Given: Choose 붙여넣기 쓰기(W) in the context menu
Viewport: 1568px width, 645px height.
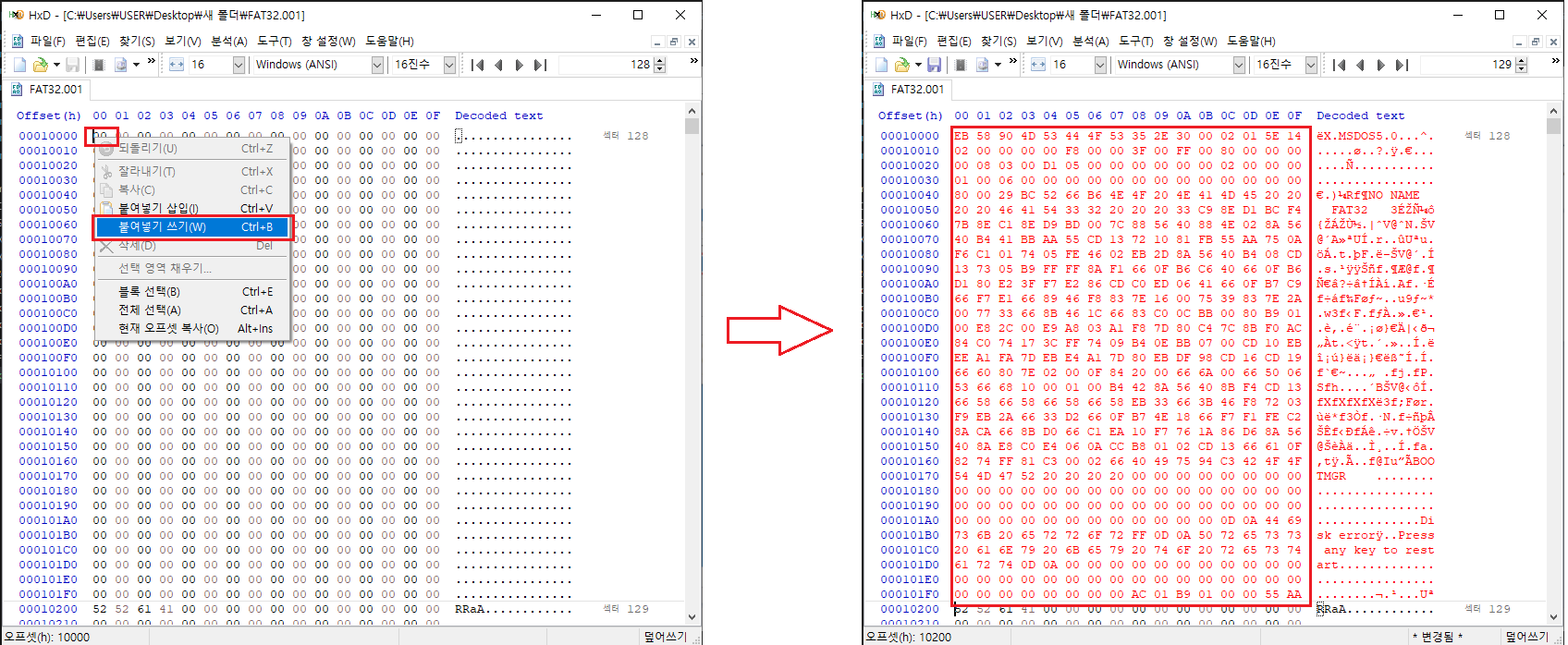Looking at the screenshot, I should tap(193, 227).
